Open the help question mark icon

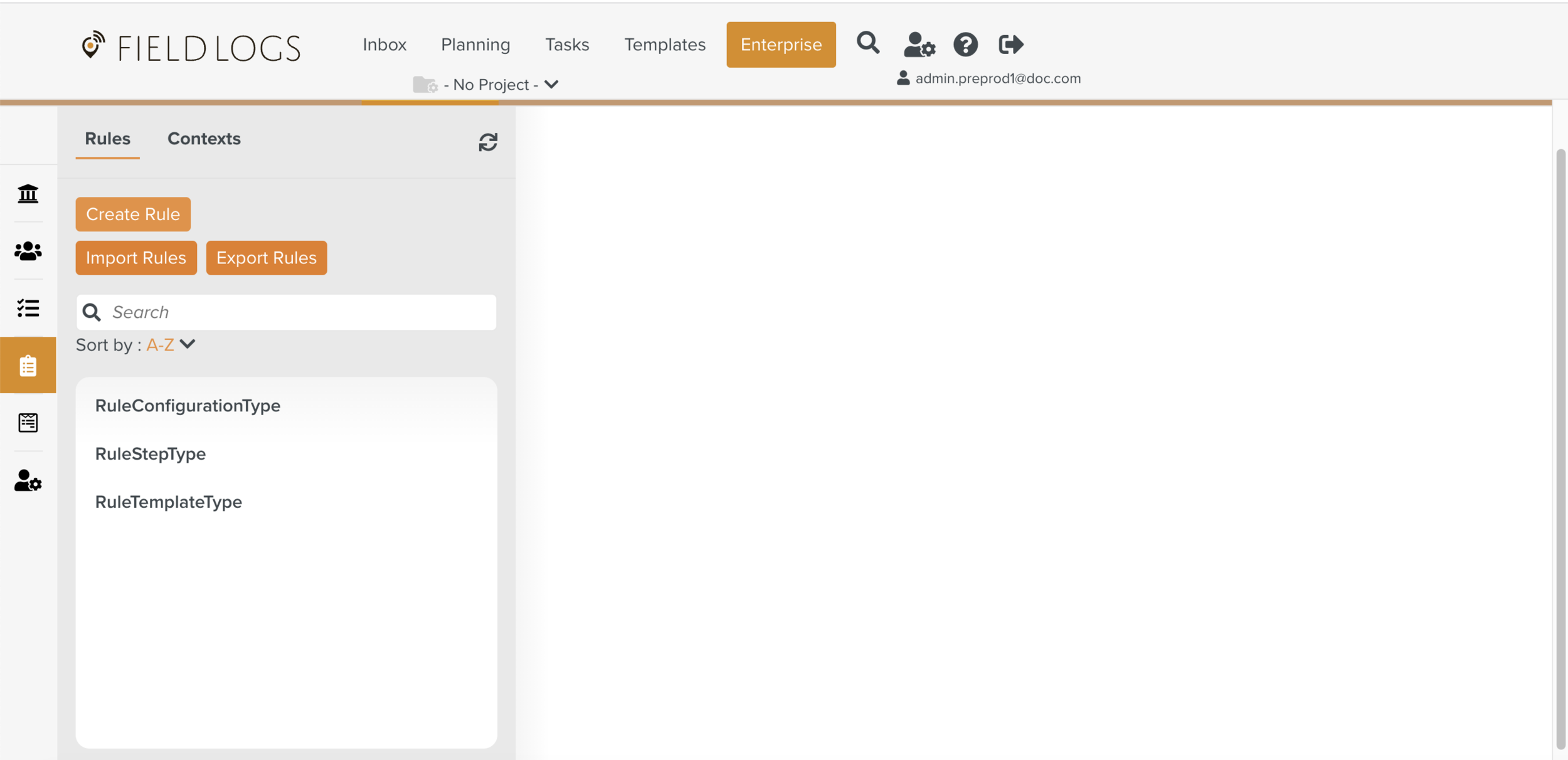pyautogui.click(x=965, y=45)
